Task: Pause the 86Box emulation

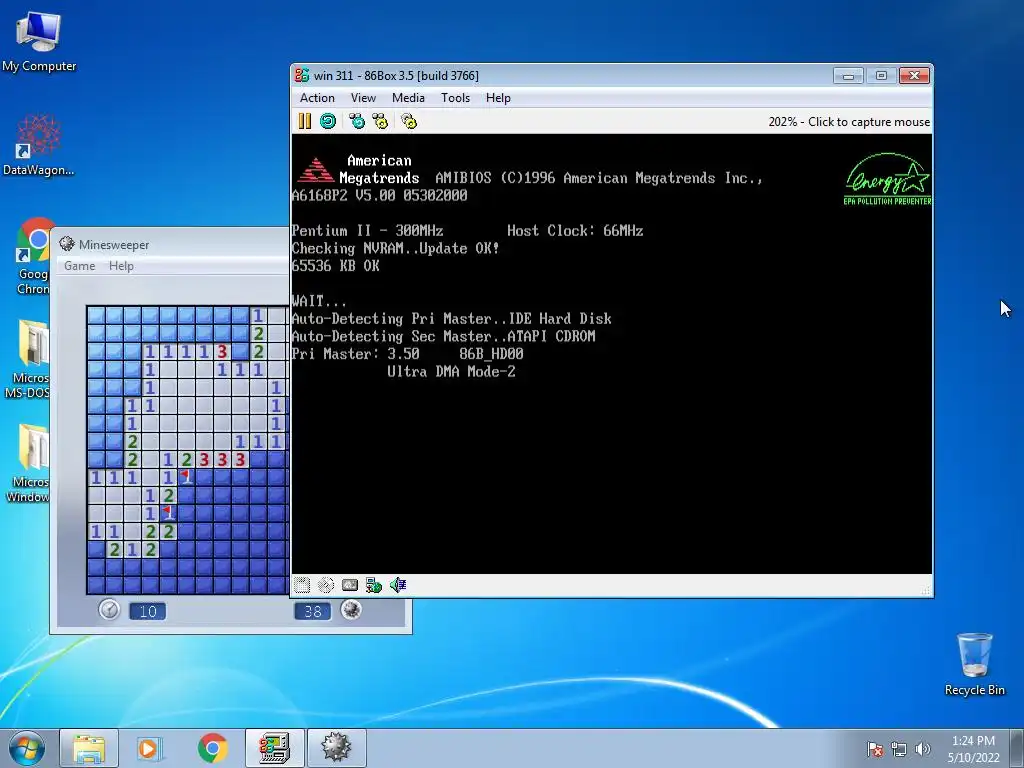Action: (x=304, y=121)
